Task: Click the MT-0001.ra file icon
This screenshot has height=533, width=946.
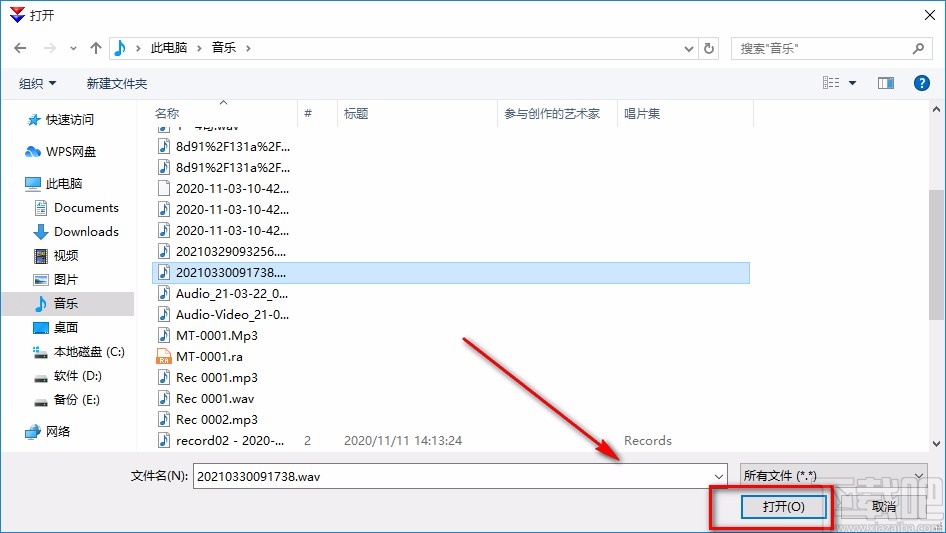Action: (164, 357)
